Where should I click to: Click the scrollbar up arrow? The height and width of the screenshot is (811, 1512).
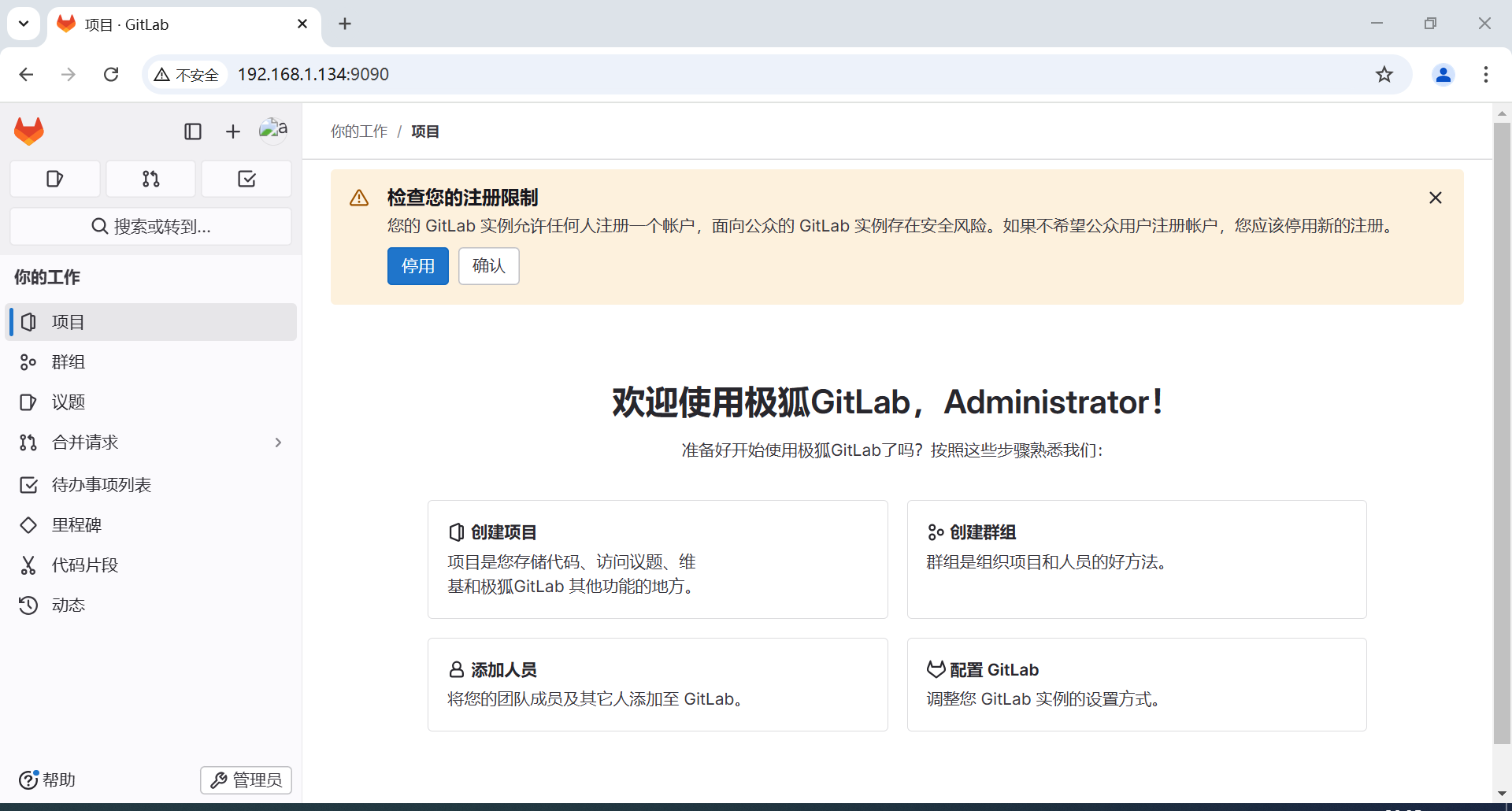(x=1502, y=113)
